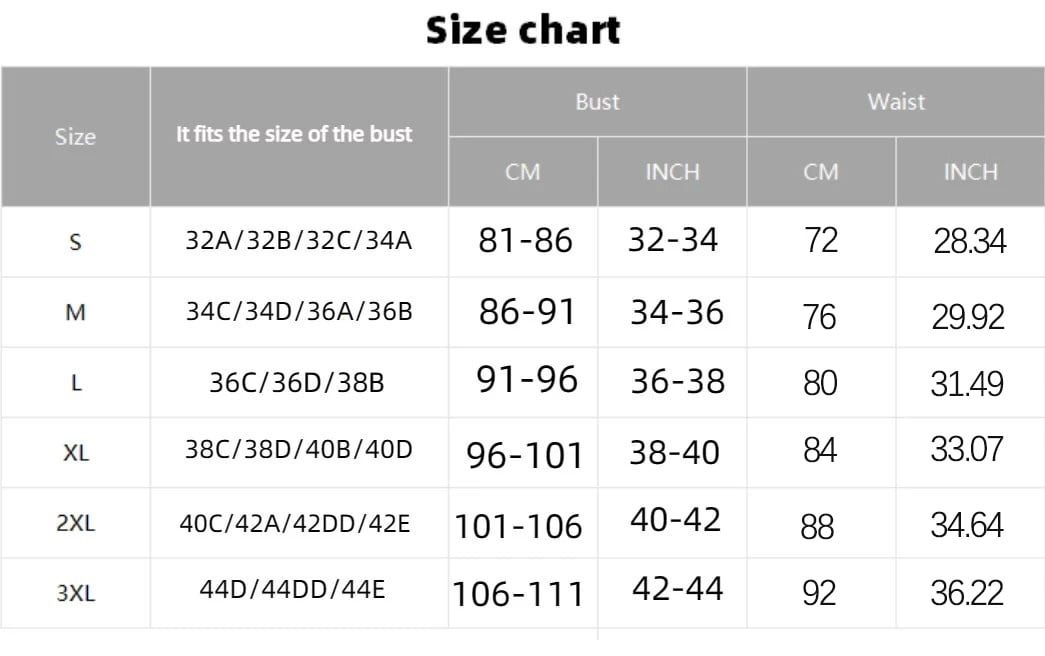Click the "Size" column header
Image resolution: width=1045 pixels, height=656 pixels.
coord(75,137)
